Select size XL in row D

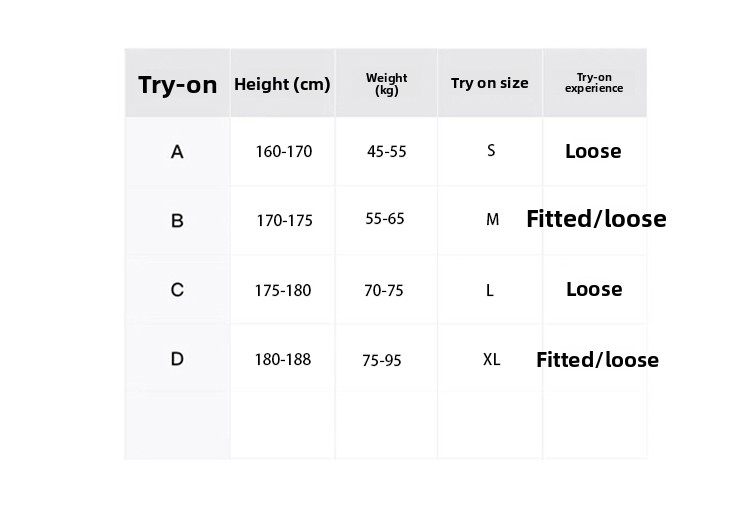click(x=491, y=359)
